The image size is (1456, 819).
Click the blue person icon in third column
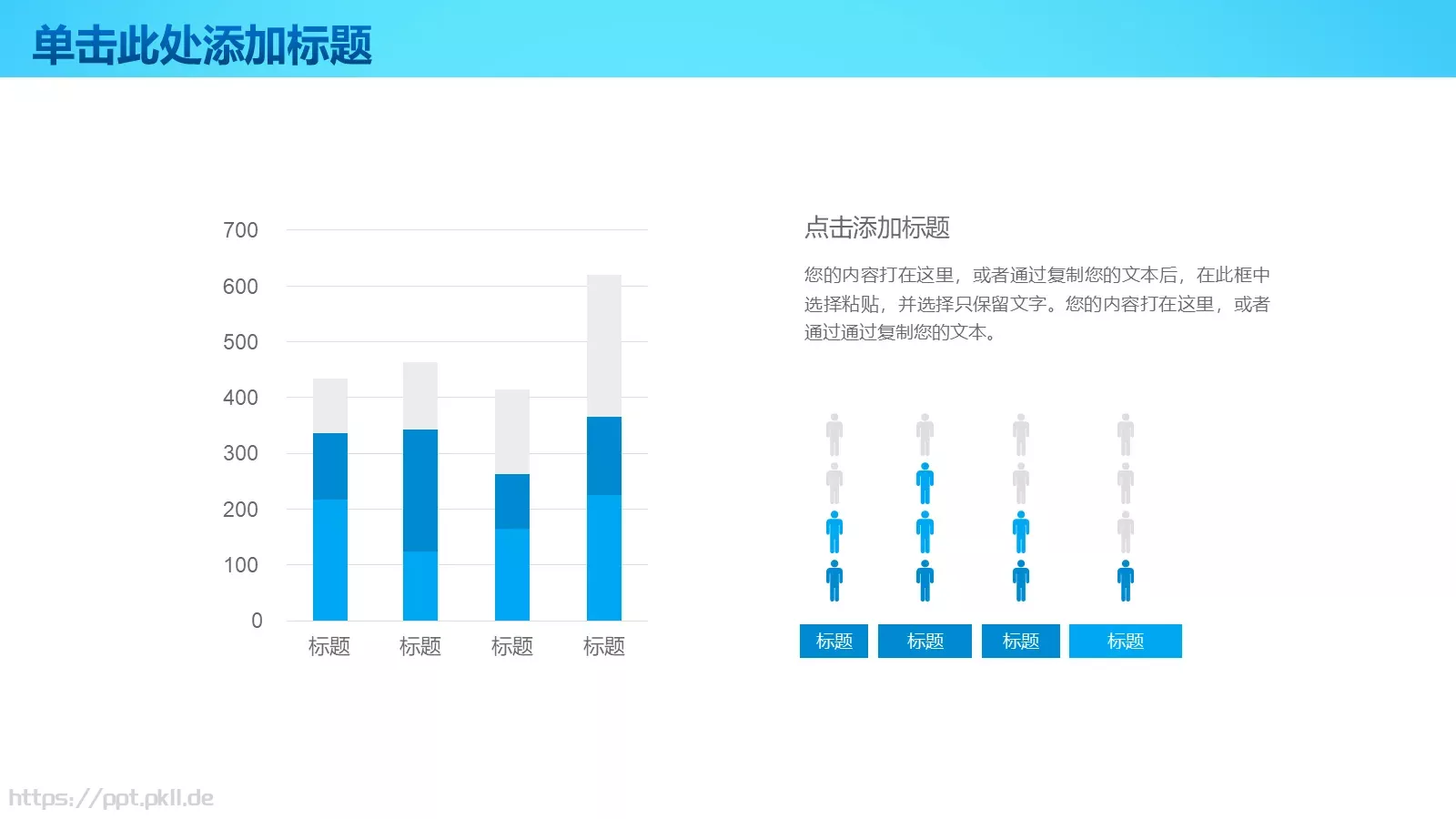tap(1020, 530)
